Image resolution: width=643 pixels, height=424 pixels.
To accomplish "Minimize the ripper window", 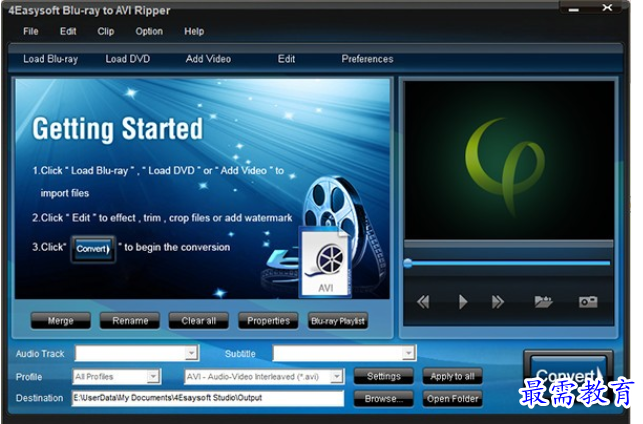I will (574, 9).
